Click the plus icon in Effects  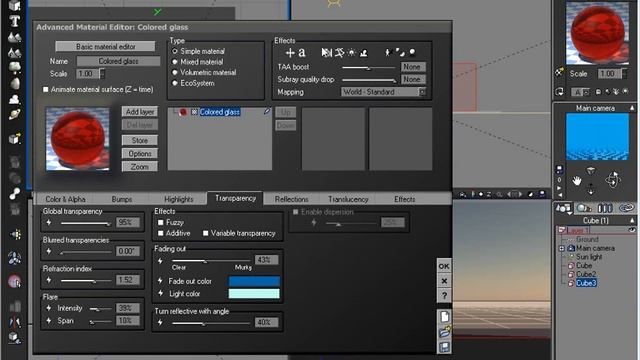coord(290,53)
